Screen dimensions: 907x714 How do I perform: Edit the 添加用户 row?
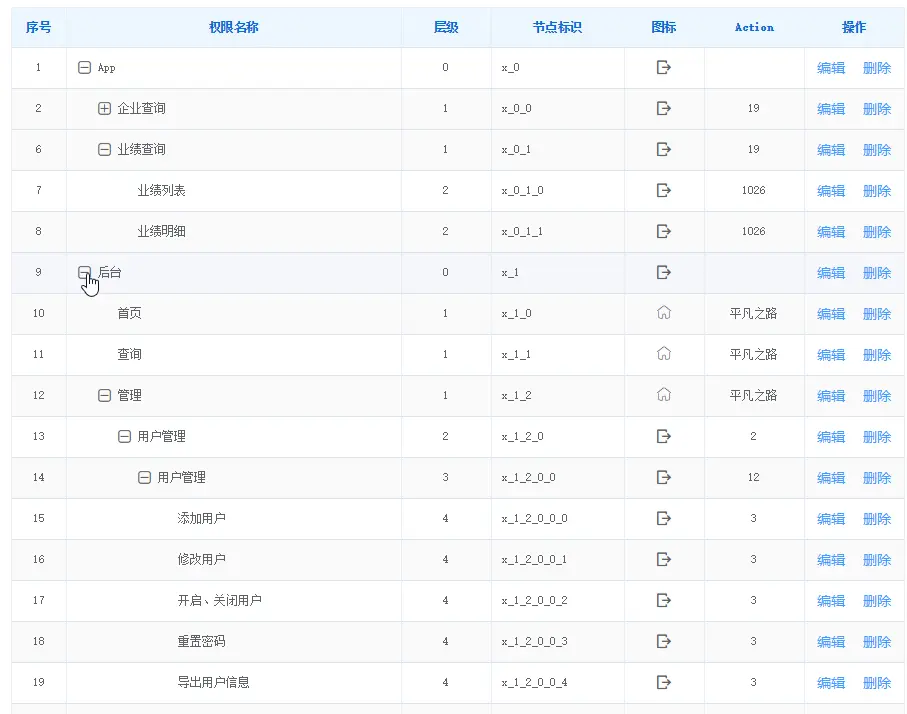[x=831, y=520]
